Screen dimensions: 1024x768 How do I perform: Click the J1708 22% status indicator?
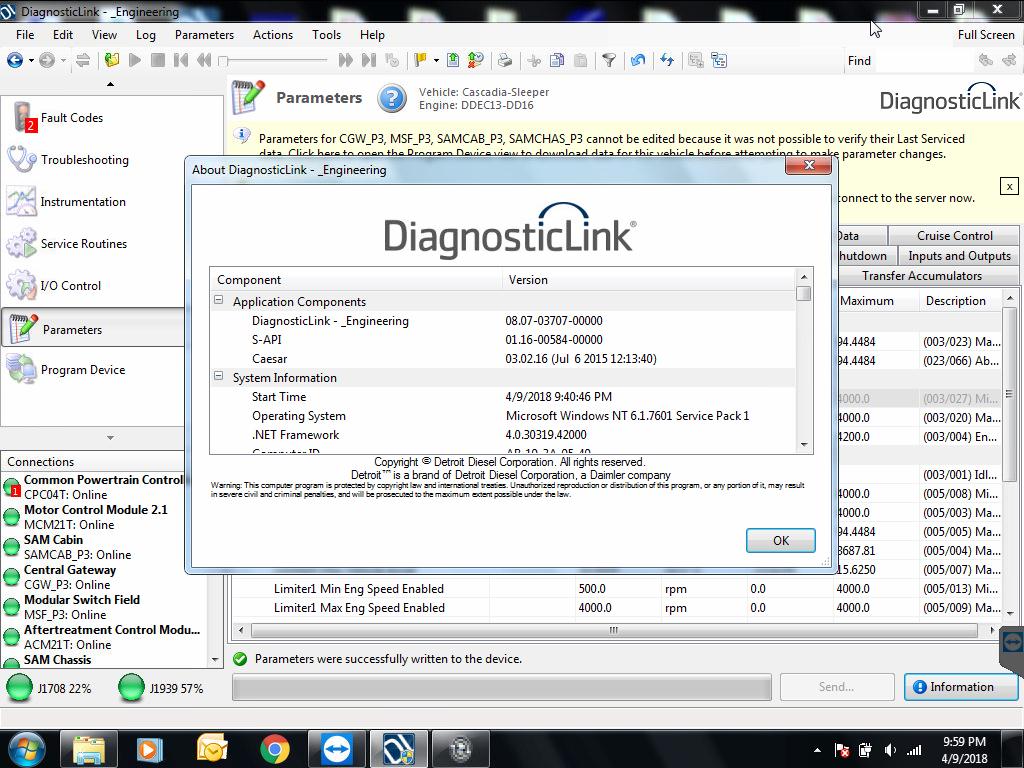click(x=49, y=688)
